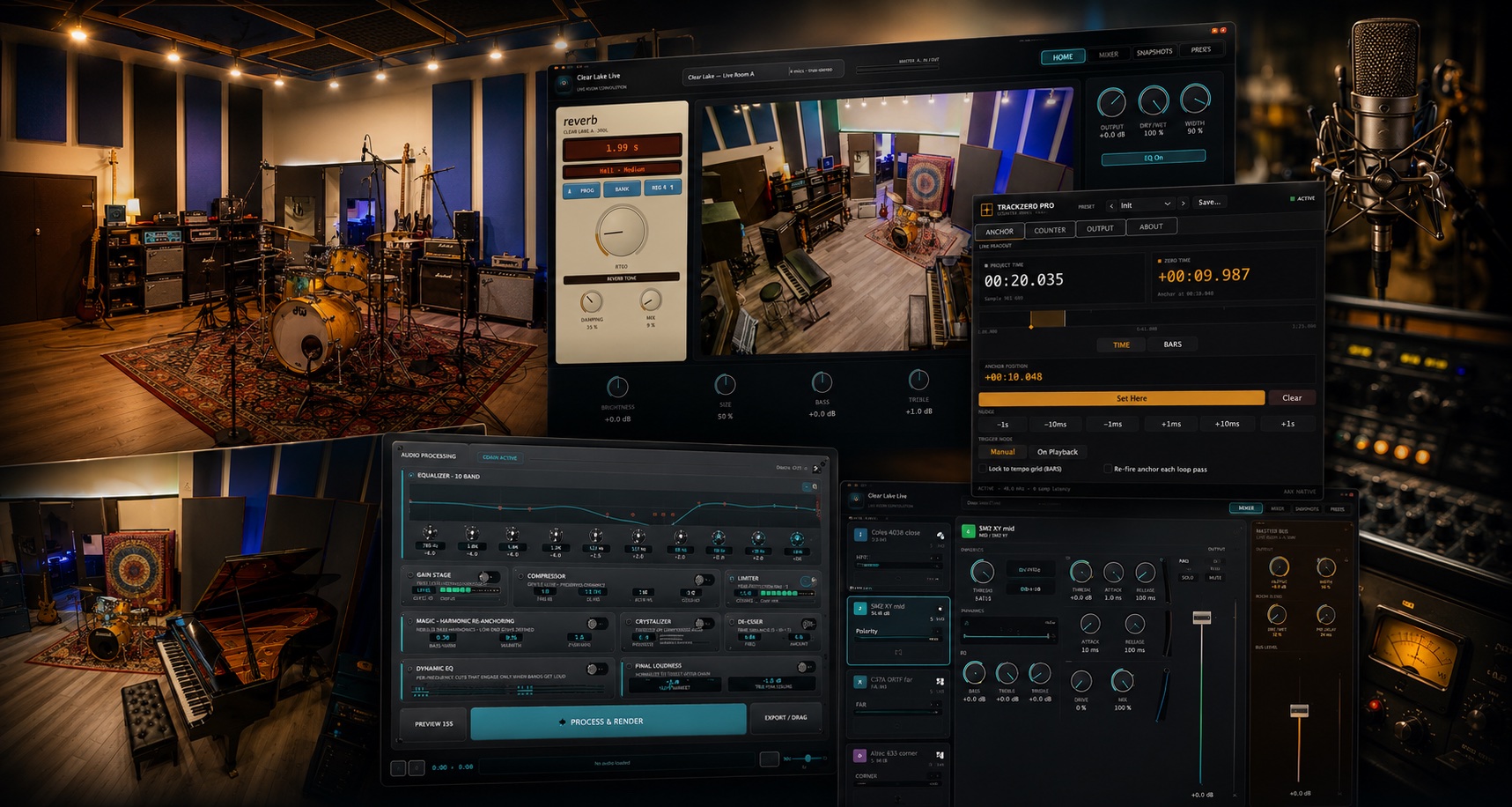Click the polar pattern icon on Coles 4038 close
Viewport: 1512px width, 807px height.
(940, 535)
